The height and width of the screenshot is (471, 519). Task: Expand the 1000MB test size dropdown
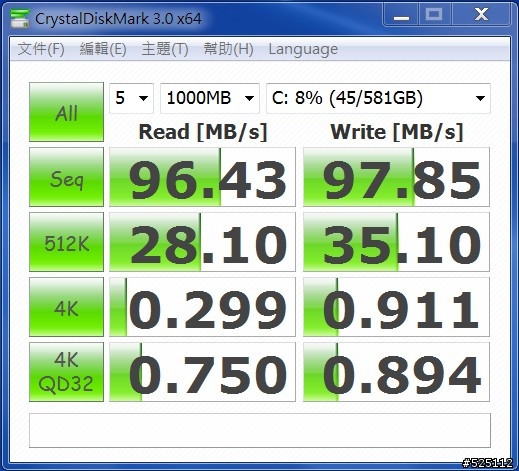pos(210,98)
